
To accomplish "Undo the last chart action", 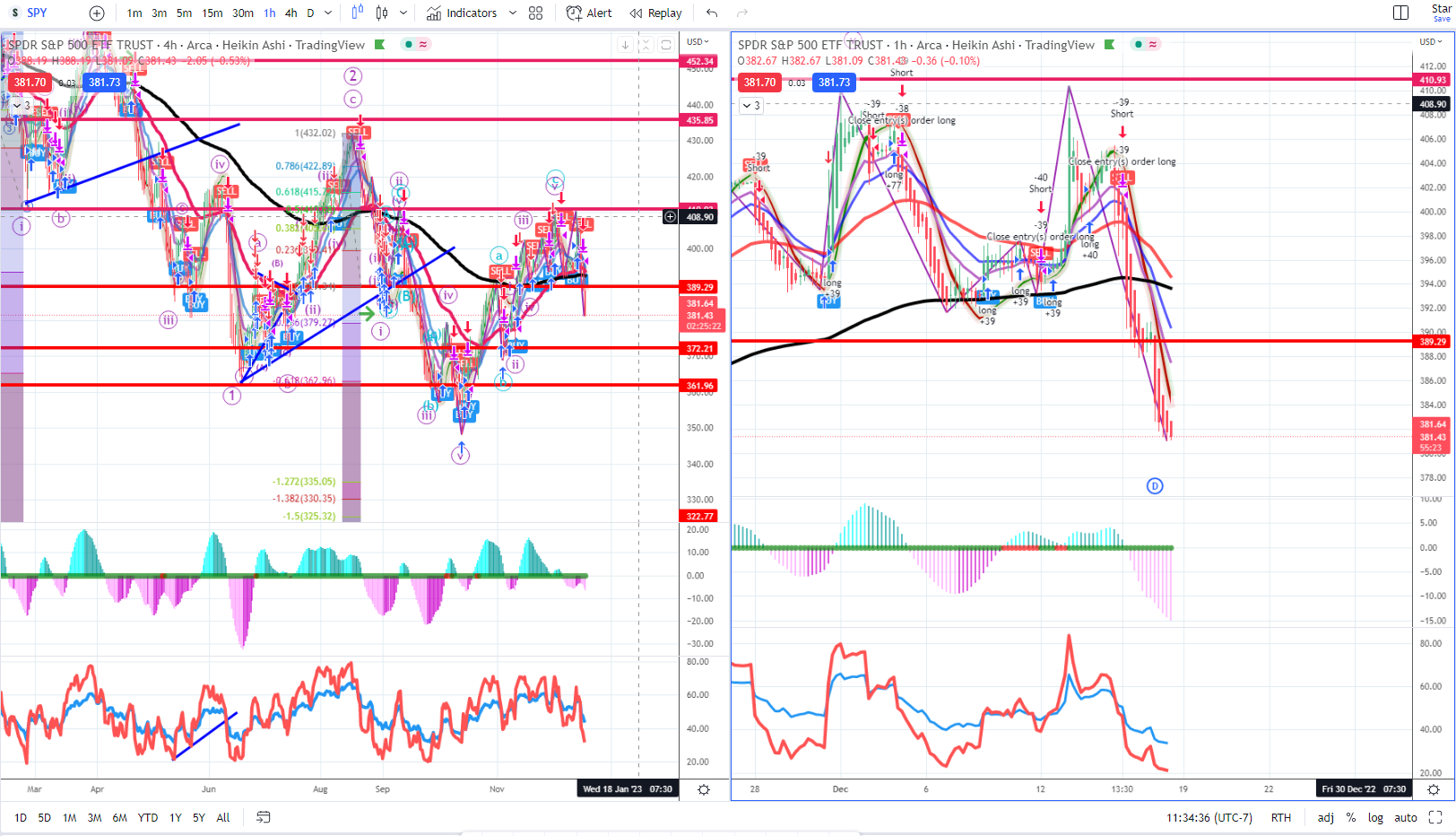I will pos(712,13).
